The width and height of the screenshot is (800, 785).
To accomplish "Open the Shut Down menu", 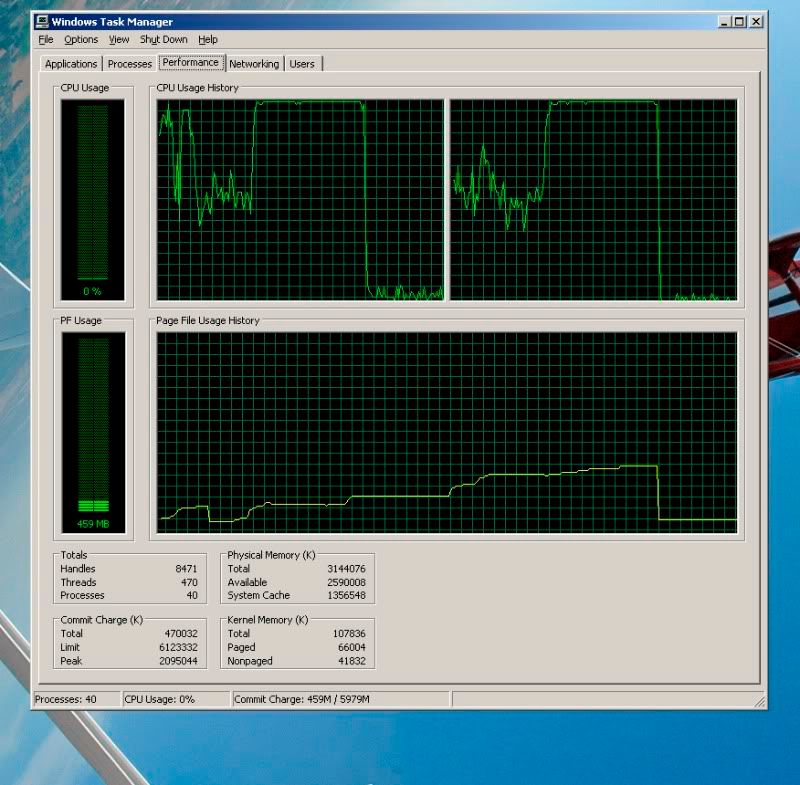I will (164, 40).
